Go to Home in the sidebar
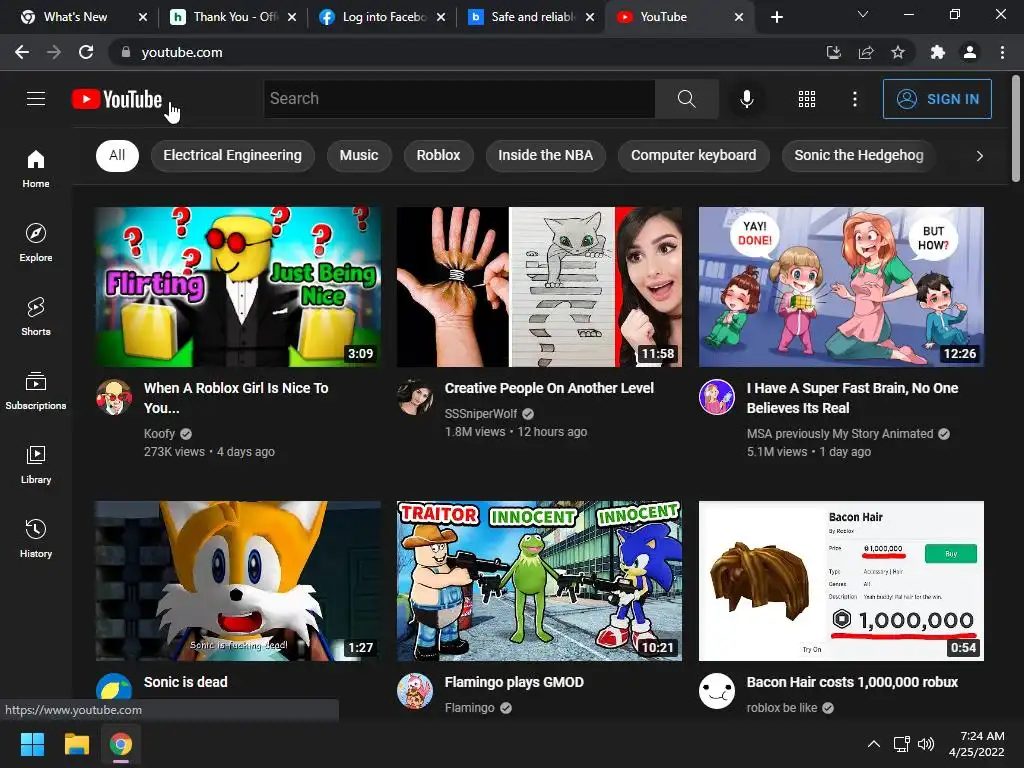The width and height of the screenshot is (1024, 768). pos(36,168)
